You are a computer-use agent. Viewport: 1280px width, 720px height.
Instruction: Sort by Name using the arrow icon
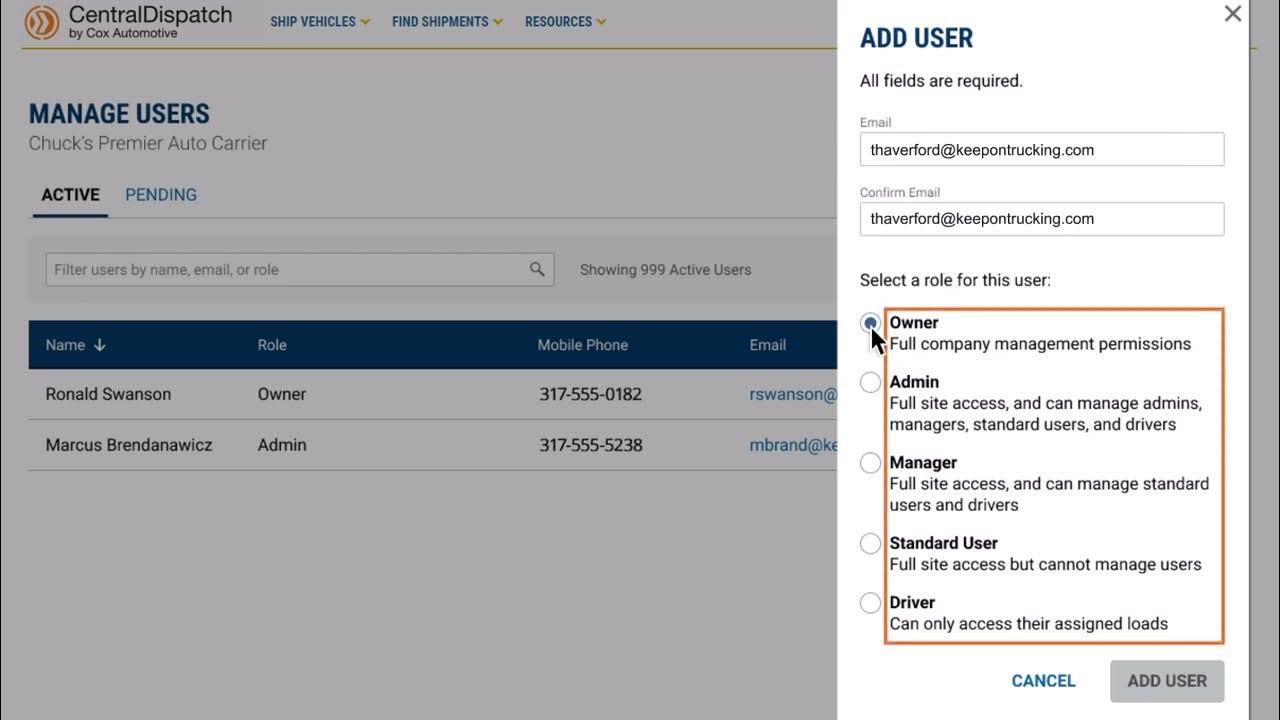click(99, 345)
